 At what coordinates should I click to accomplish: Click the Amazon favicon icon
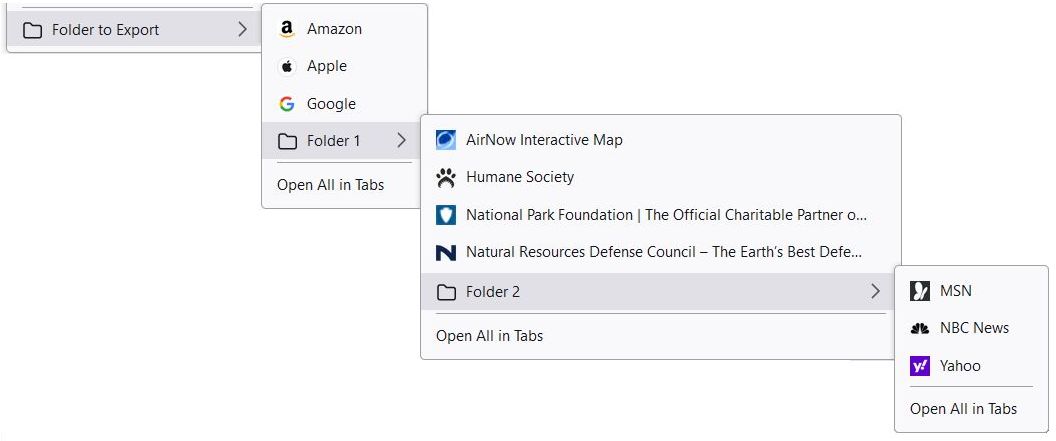pyautogui.click(x=287, y=29)
